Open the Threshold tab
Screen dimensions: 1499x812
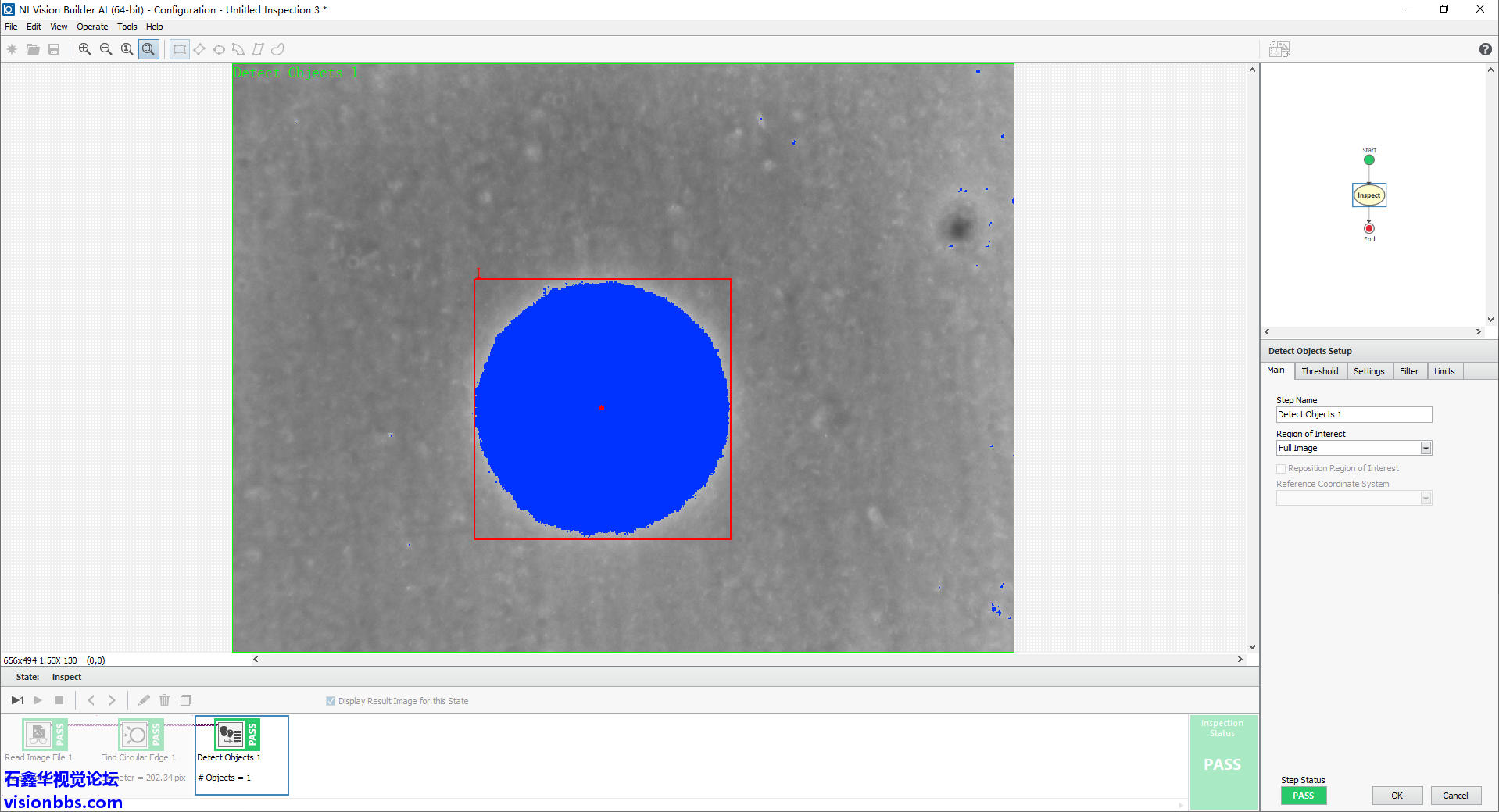1319,371
